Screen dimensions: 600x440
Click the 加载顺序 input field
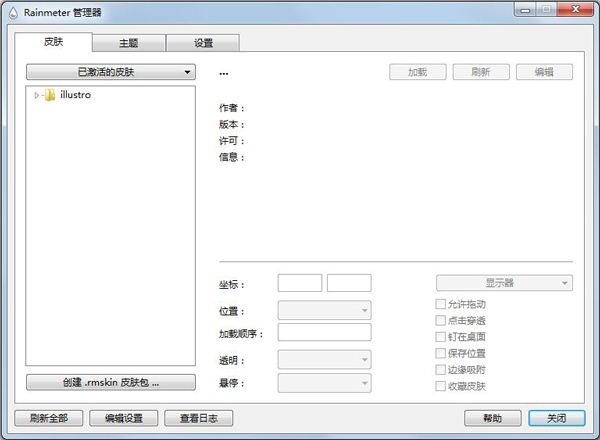[324, 332]
